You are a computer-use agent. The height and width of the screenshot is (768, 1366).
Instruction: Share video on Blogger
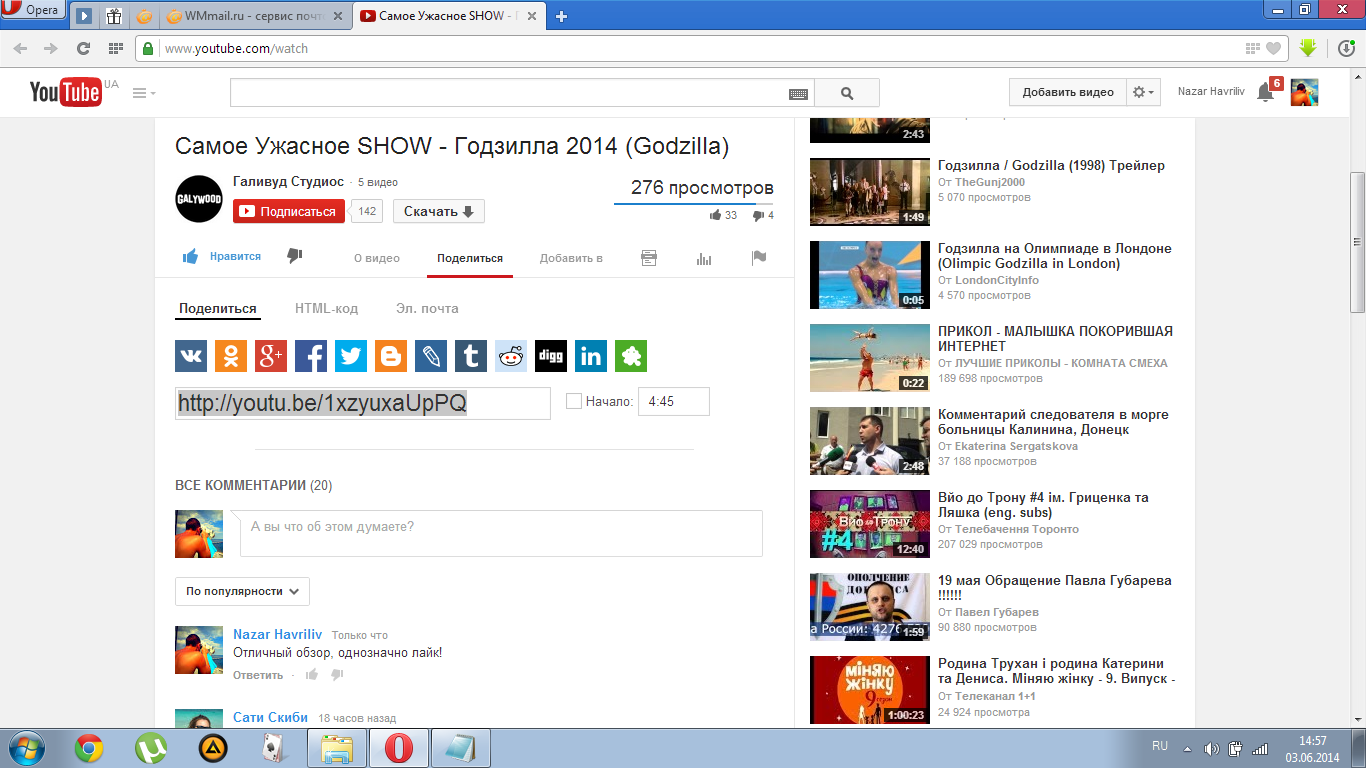[391, 356]
